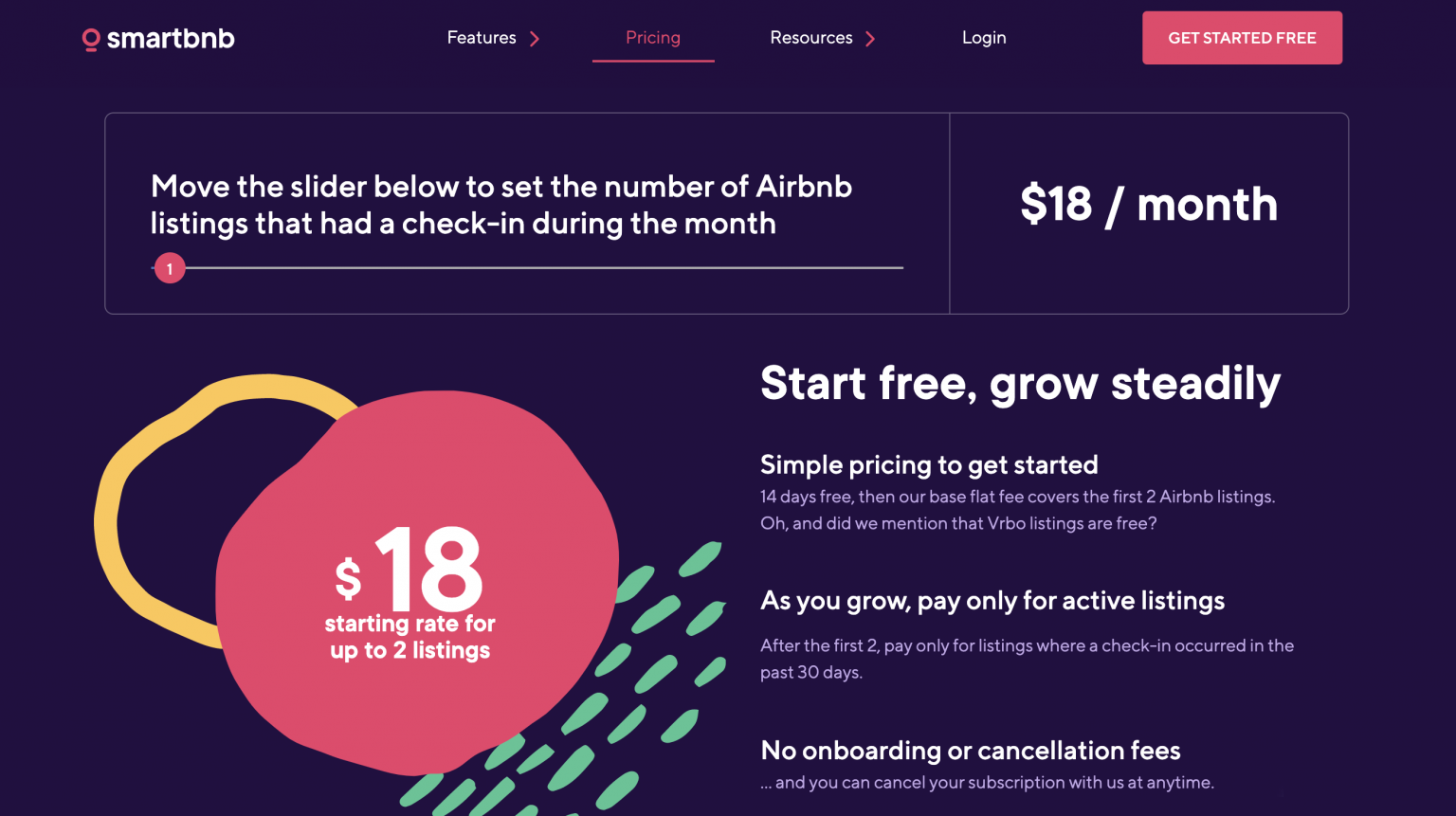Expand the Features dropdown chevron
This screenshot has height=816, width=1456.
(535, 39)
